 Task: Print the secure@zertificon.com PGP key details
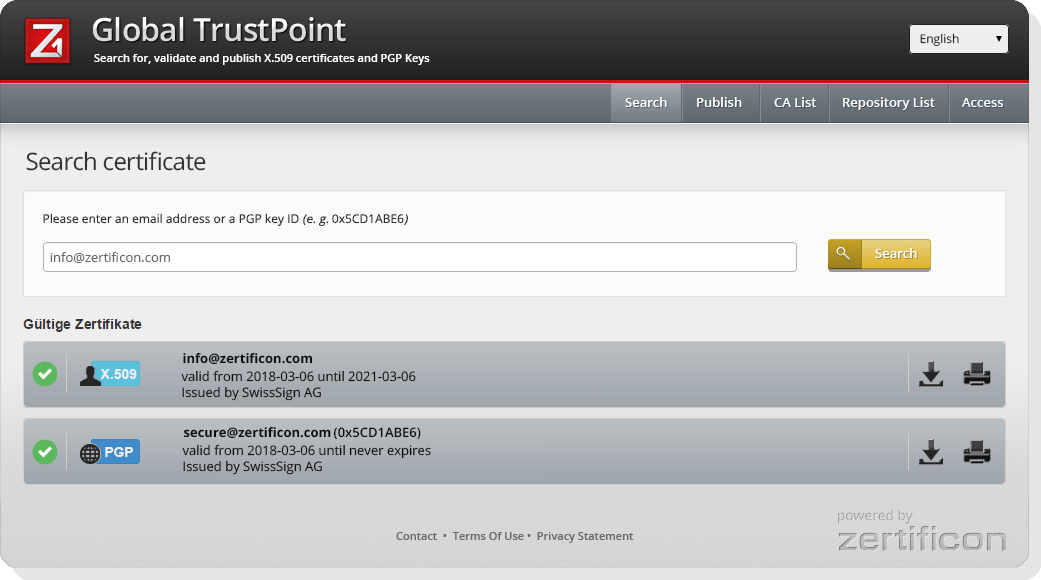977,452
